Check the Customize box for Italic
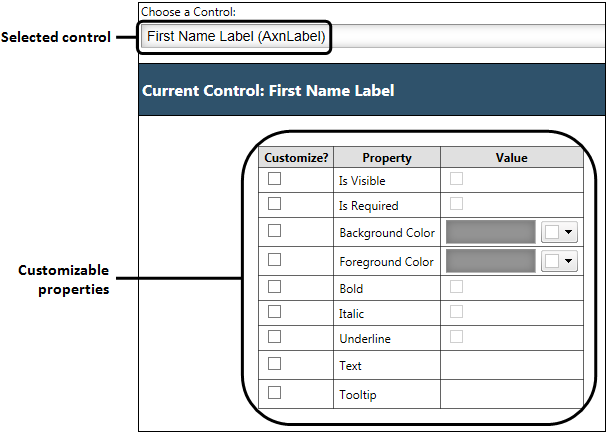This screenshot has width=607, height=434. pyautogui.click(x=274, y=312)
